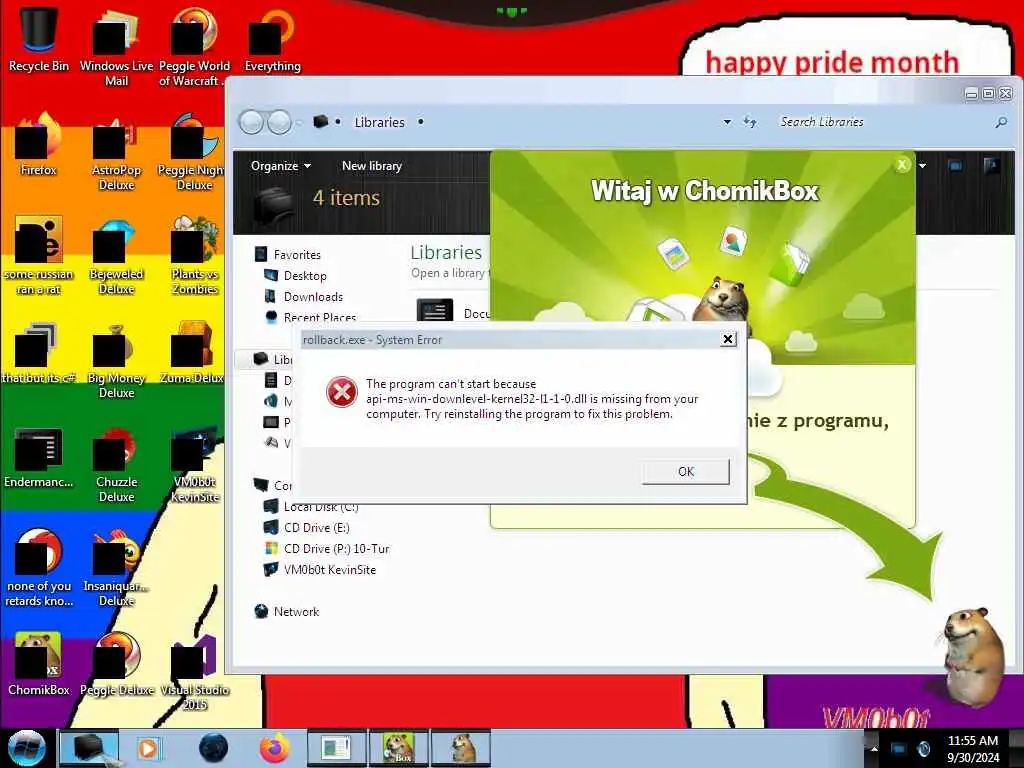Select Downloads under Favorites
This screenshot has width=1024, height=768.
point(313,296)
